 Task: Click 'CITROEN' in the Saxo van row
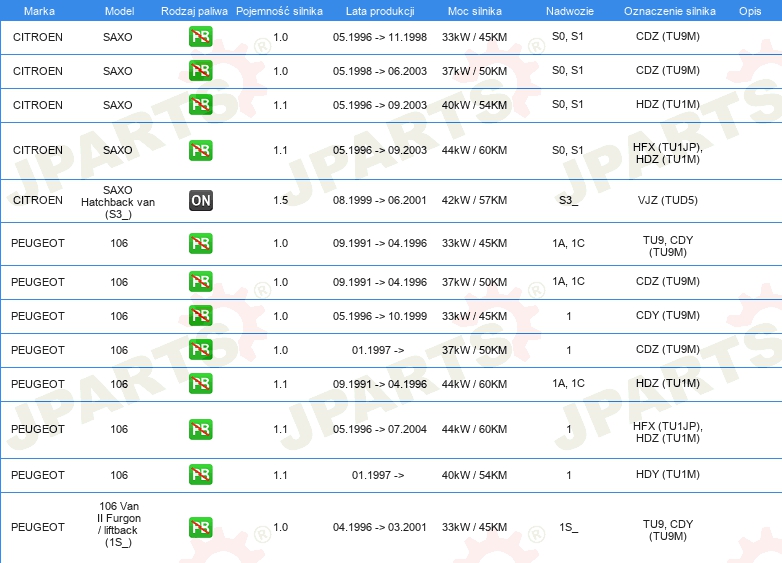pos(38,200)
